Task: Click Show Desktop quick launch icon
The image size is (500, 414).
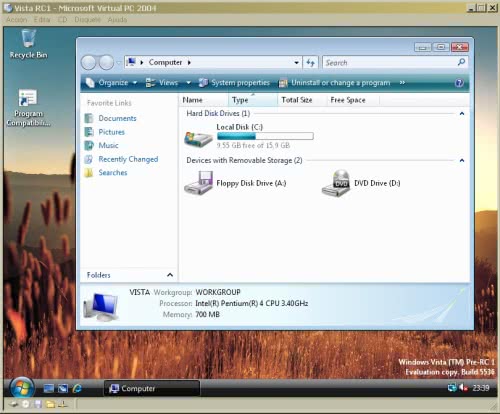Action: pyautogui.click(x=49, y=388)
